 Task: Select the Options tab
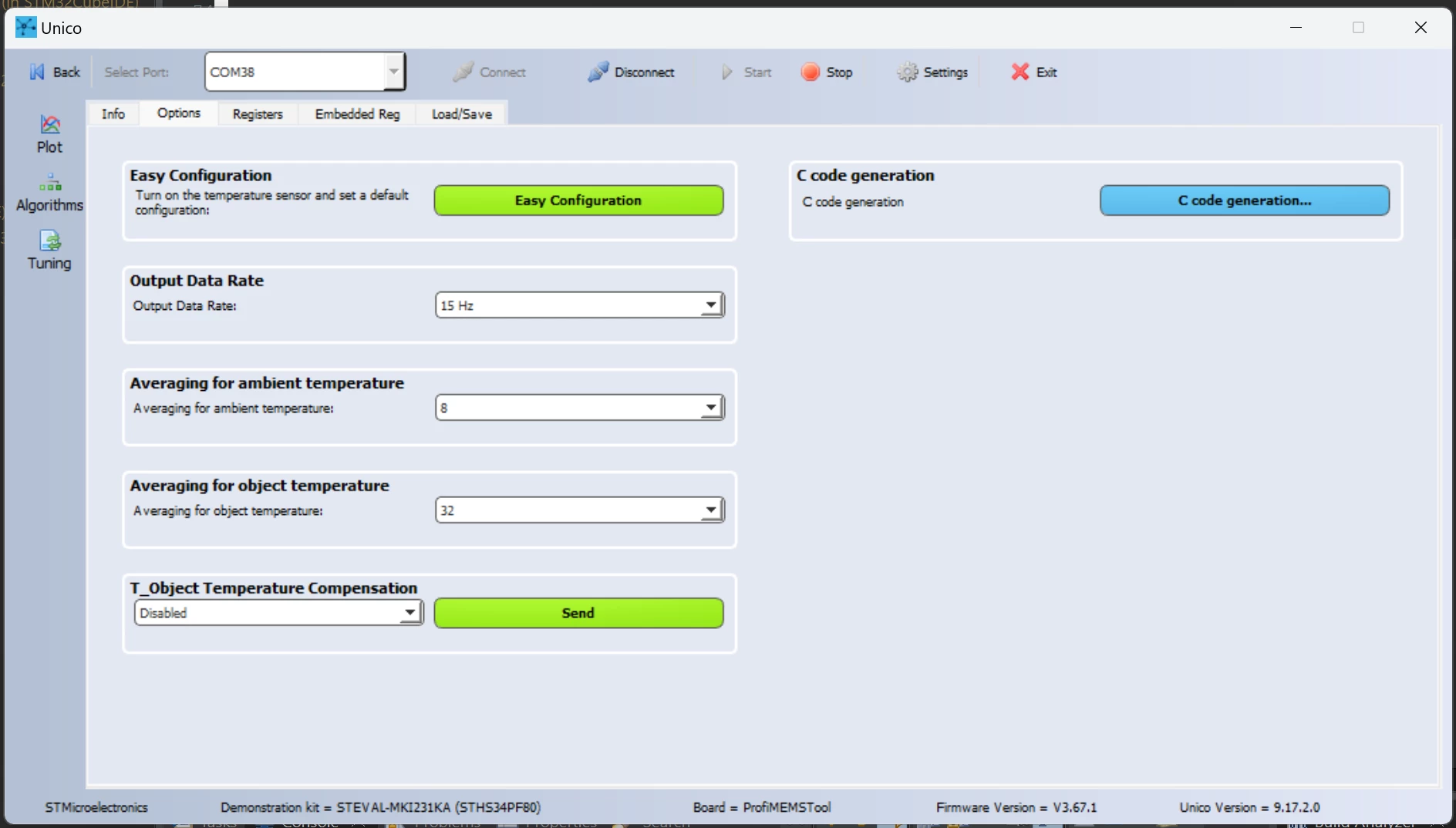[179, 113]
